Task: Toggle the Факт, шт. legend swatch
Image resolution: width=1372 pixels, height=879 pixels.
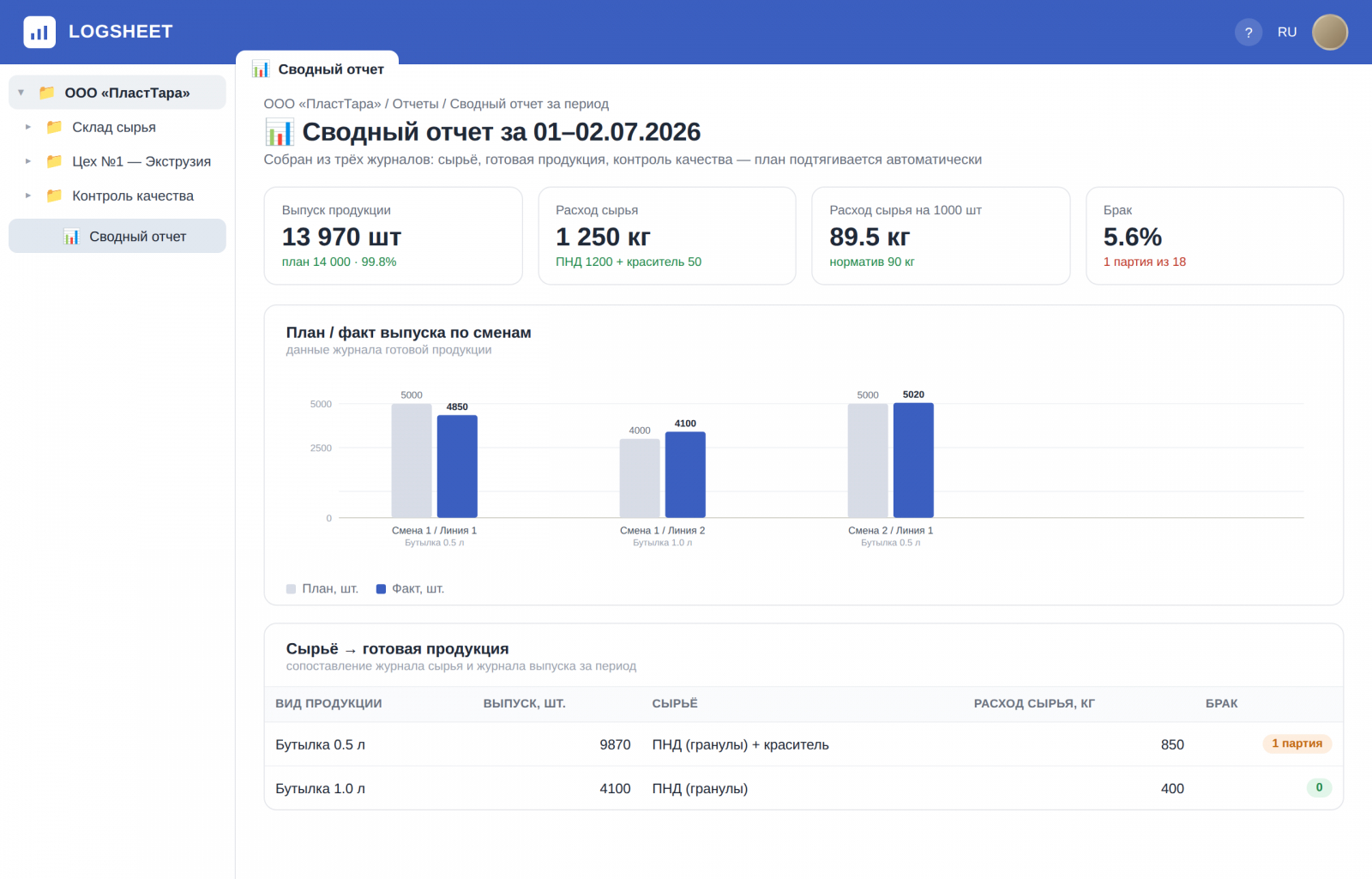Action: pyautogui.click(x=381, y=589)
